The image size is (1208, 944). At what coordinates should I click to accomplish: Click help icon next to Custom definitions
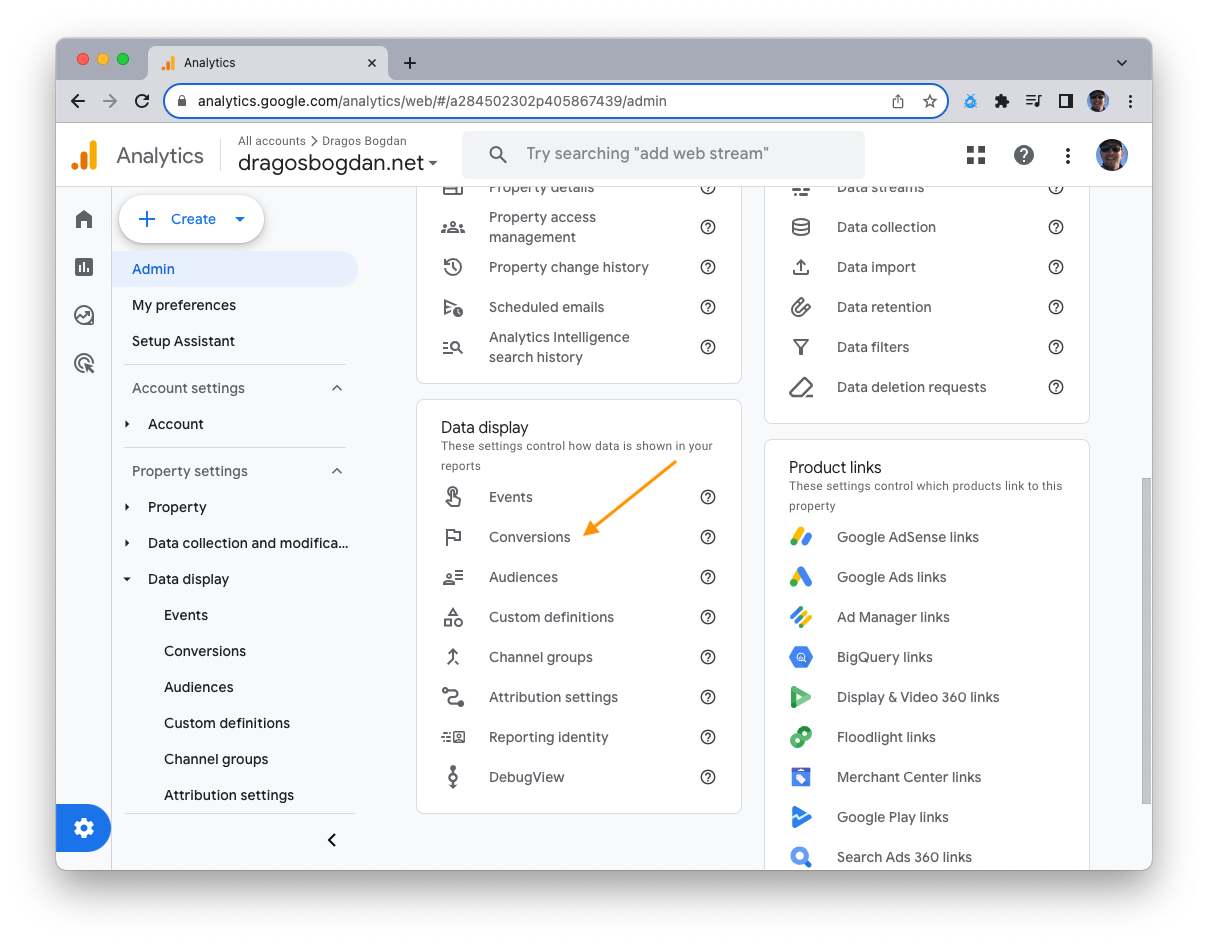pyautogui.click(x=708, y=617)
